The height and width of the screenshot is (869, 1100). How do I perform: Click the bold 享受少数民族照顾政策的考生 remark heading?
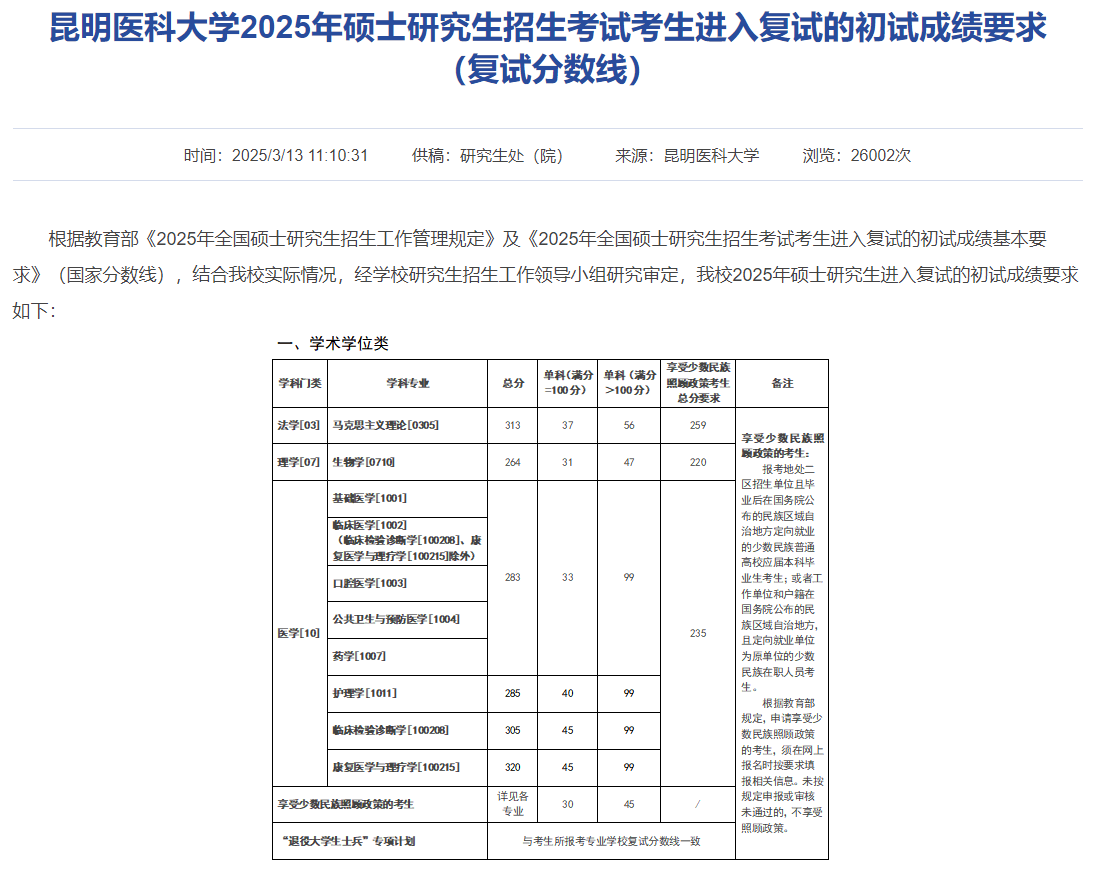[x=782, y=446]
